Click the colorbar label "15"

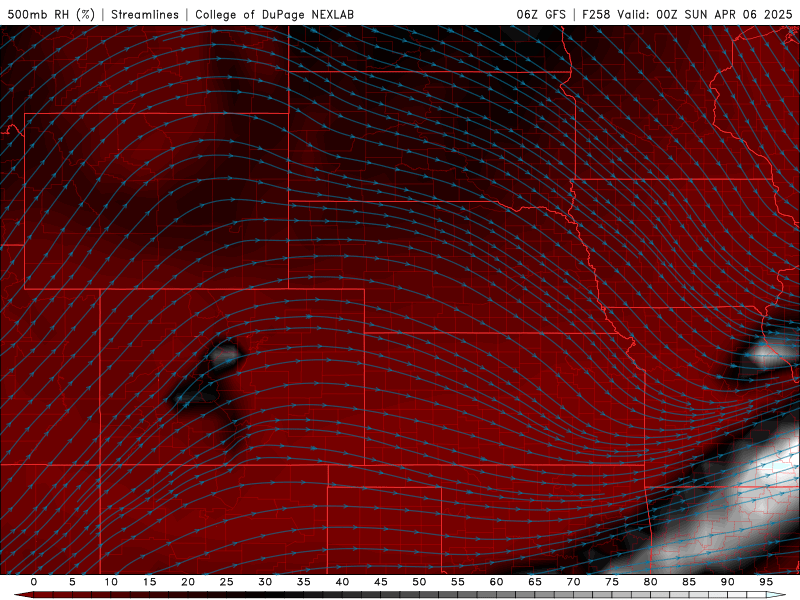tap(149, 582)
